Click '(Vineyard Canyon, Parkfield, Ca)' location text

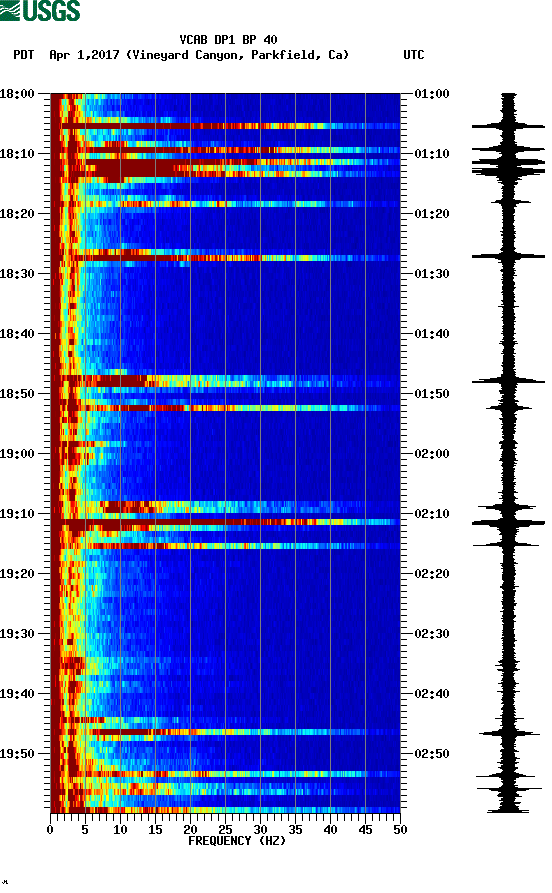click(x=238, y=55)
